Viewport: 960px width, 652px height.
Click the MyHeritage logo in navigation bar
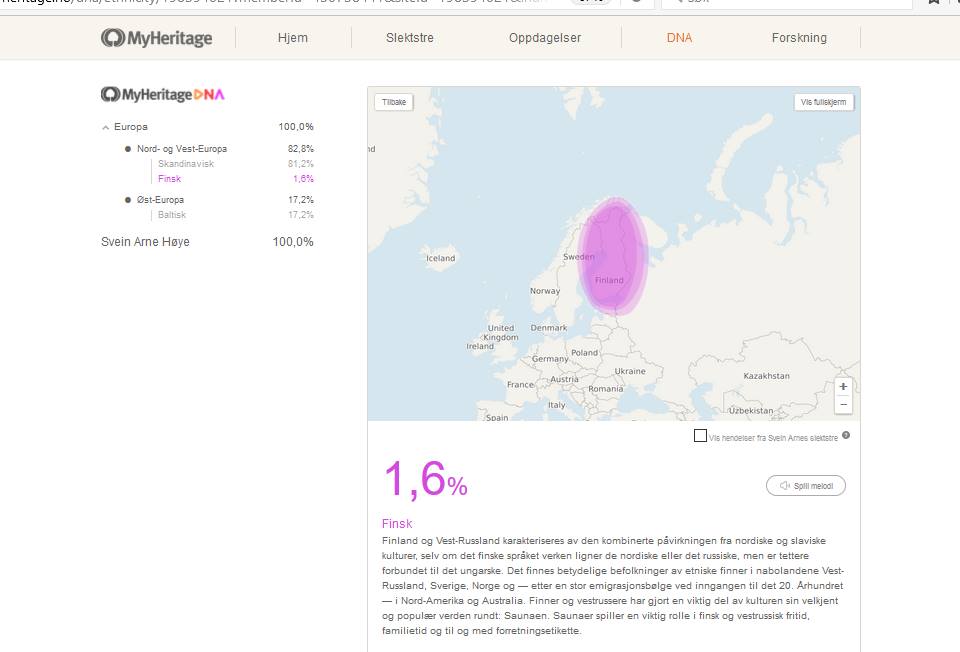point(156,38)
